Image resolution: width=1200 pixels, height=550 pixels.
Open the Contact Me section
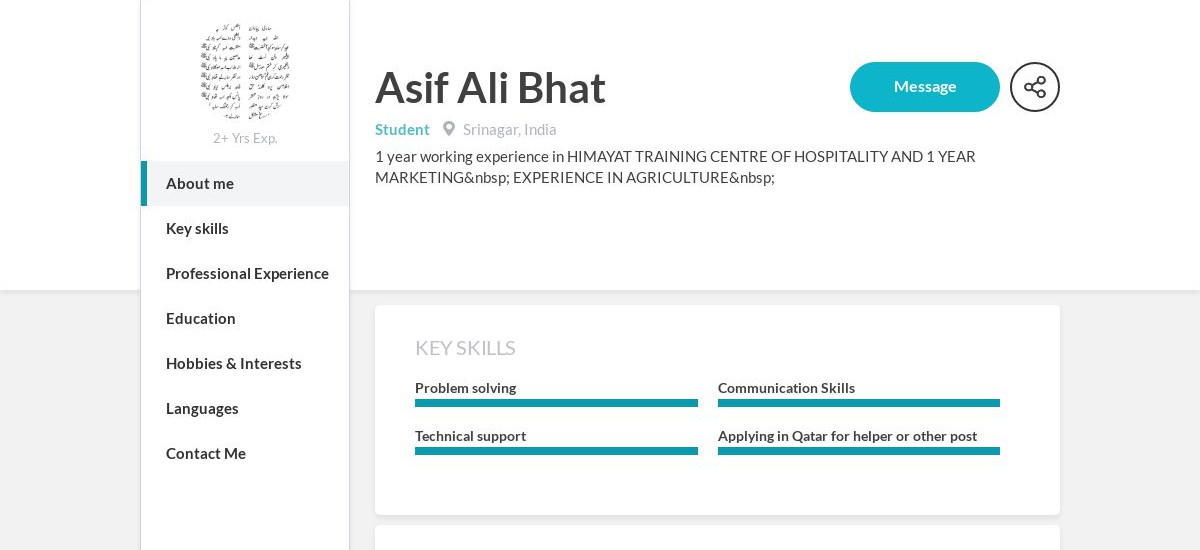[x=245, y=453]
